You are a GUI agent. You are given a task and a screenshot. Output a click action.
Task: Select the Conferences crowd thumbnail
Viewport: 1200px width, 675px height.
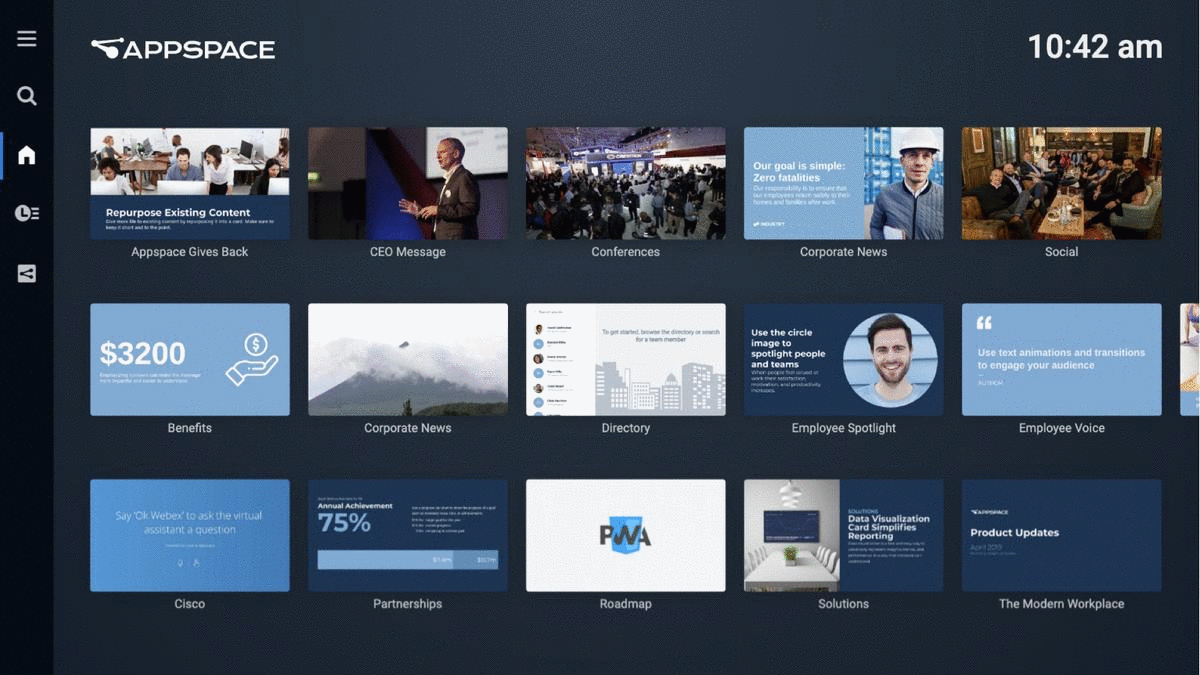point(626,183)
